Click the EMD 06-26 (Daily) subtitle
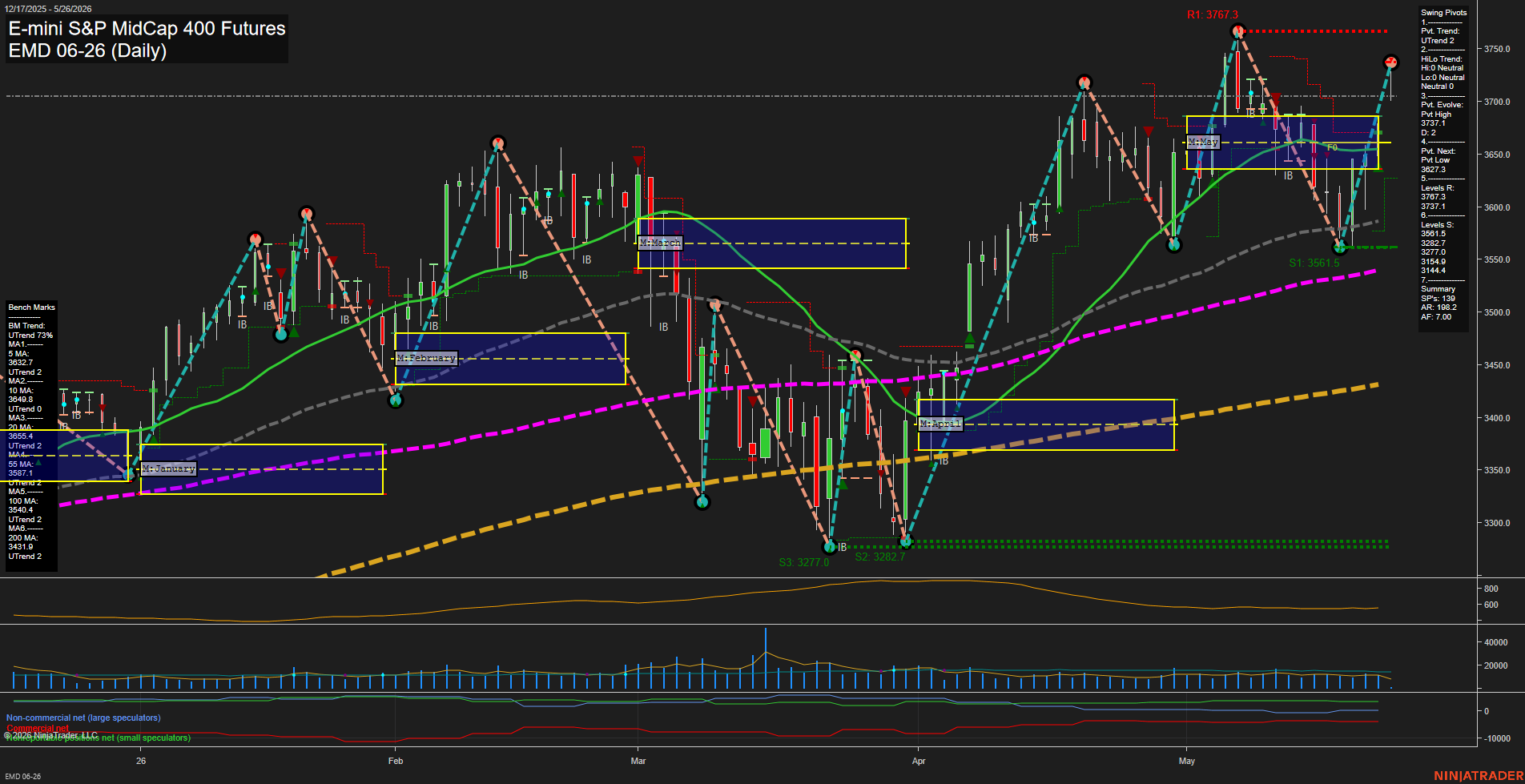Viewport: 1525px width, 784px height. tap(87, 50)
